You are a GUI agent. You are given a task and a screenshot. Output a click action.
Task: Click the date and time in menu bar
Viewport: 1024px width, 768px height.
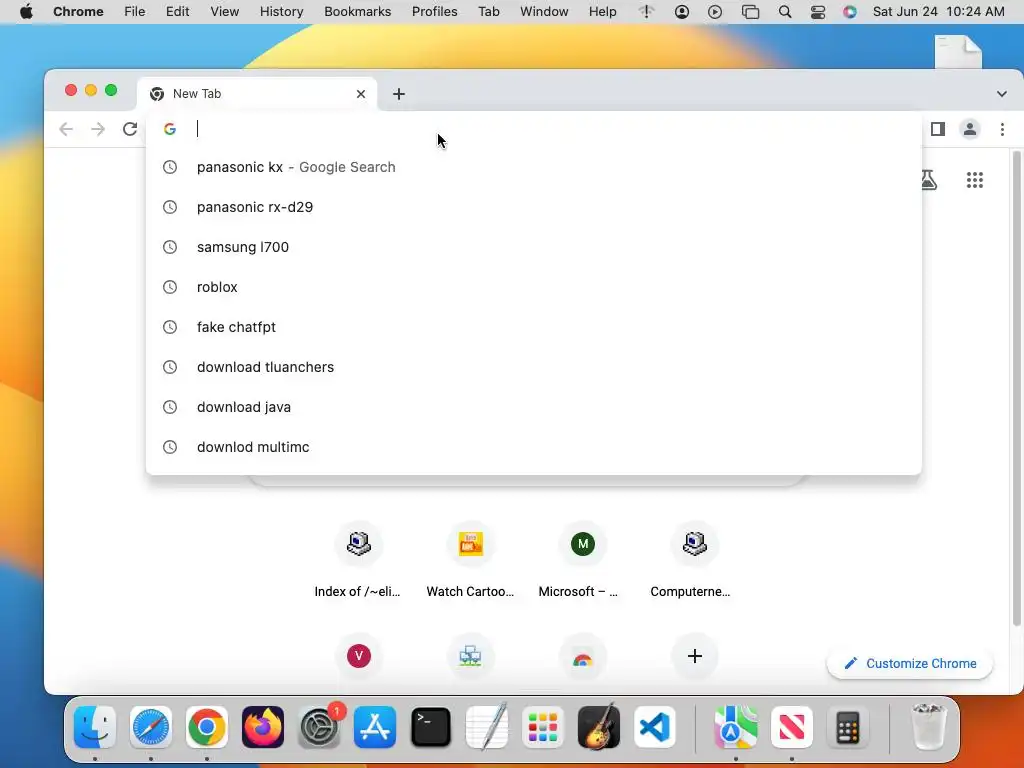click(x=938, y=12)
